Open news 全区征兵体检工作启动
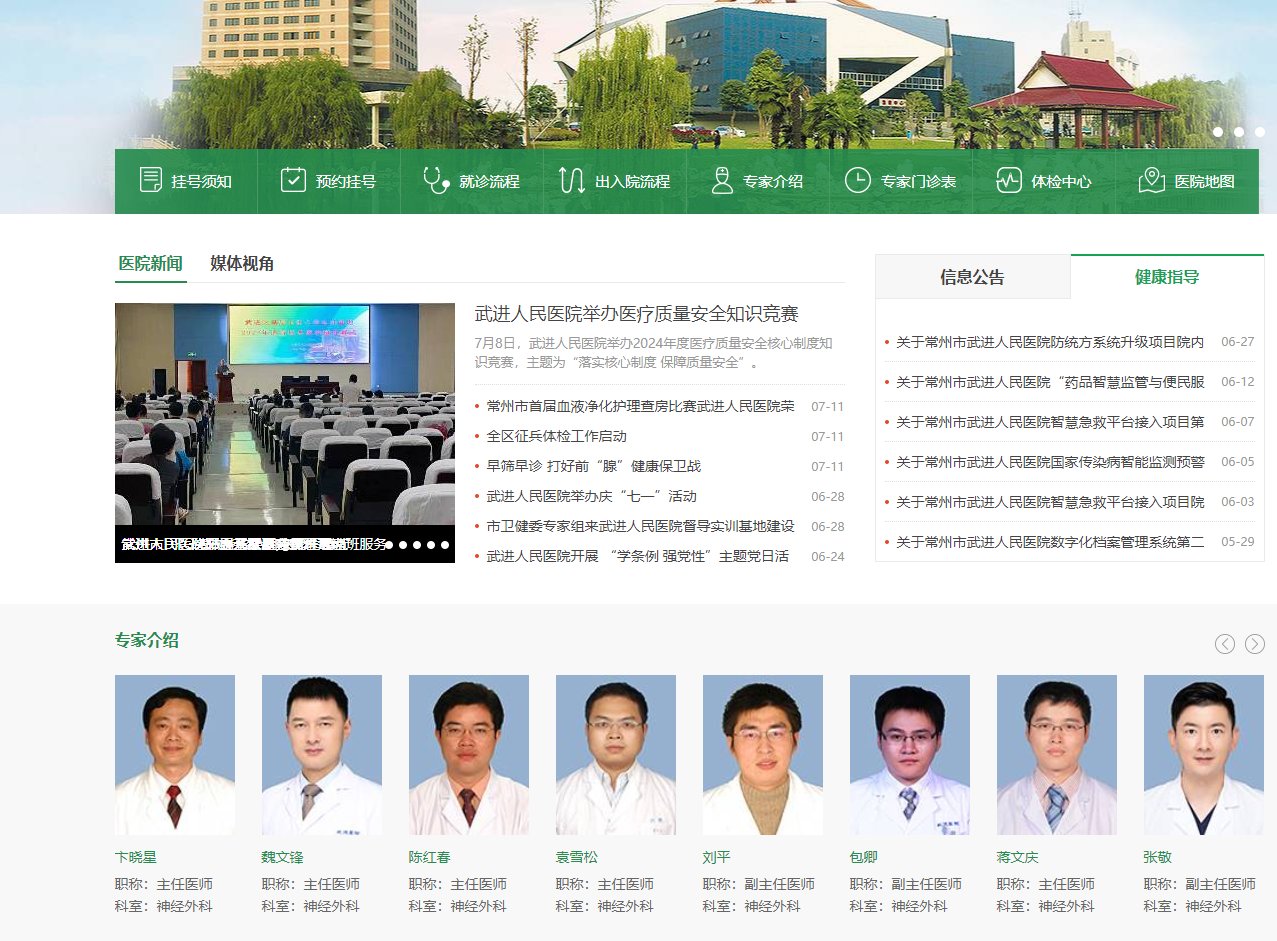1277x941 pixels. point(557,436)
